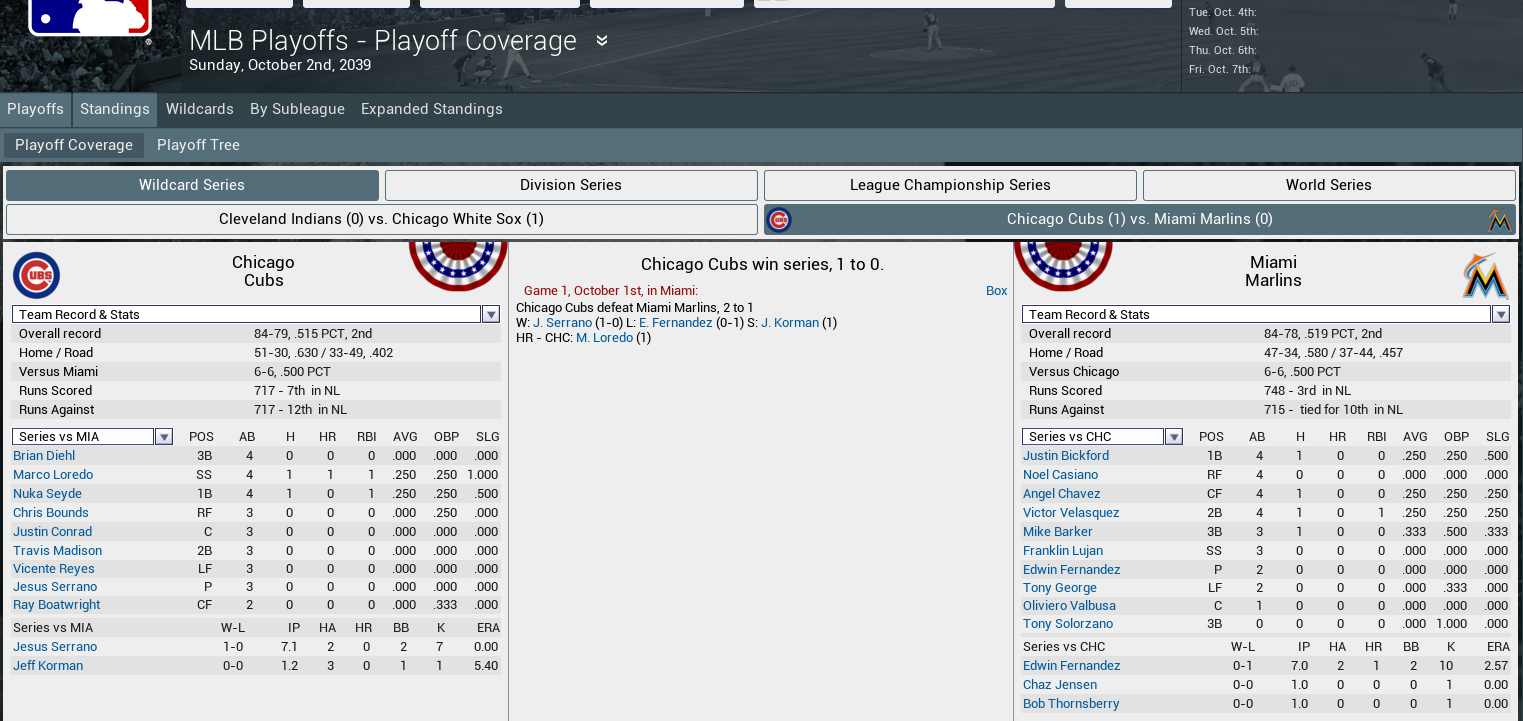This screenshot has width=1523, height=721.
Task: Click the Miami Marlins team logo
Action: click(x=1485, y=277)
